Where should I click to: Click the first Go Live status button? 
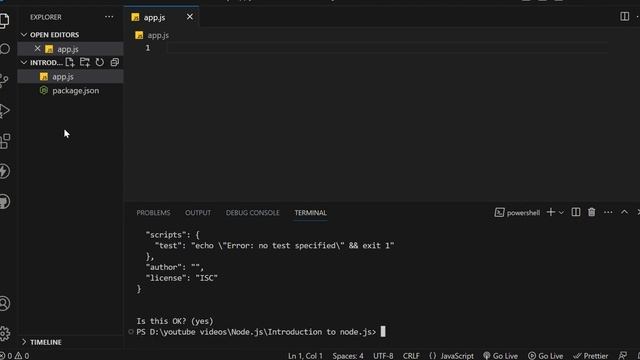coord(500,356)
